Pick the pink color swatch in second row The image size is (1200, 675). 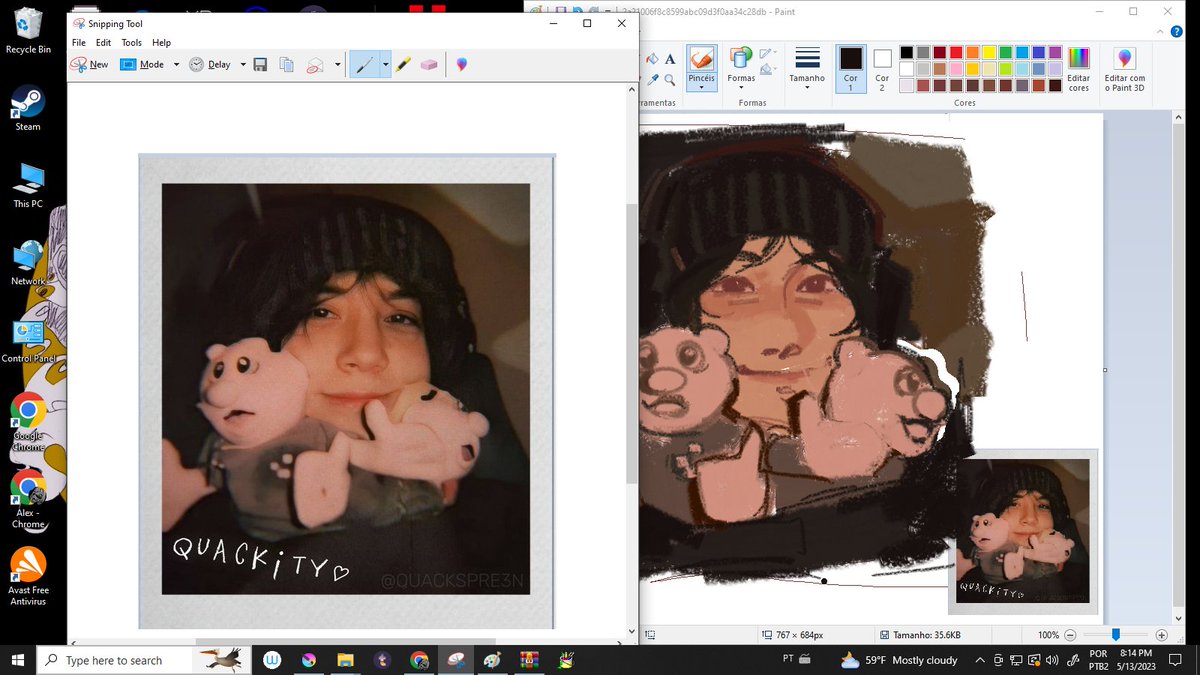956,69
